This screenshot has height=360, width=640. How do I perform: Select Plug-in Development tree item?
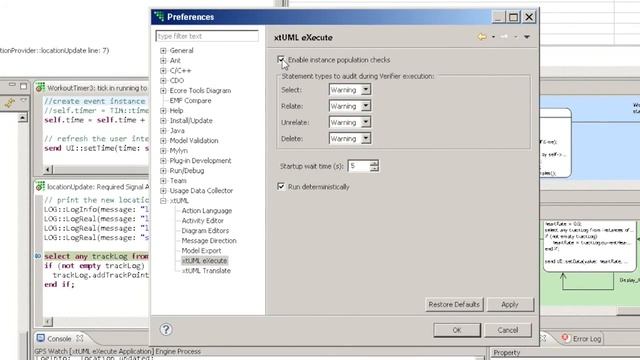click(x=200, y=161)
